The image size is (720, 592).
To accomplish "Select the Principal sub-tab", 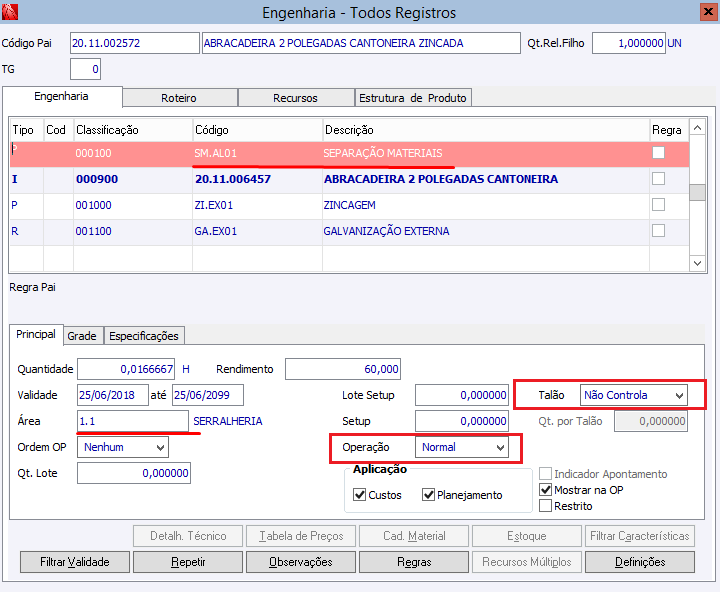I will [x=36, y=334].
